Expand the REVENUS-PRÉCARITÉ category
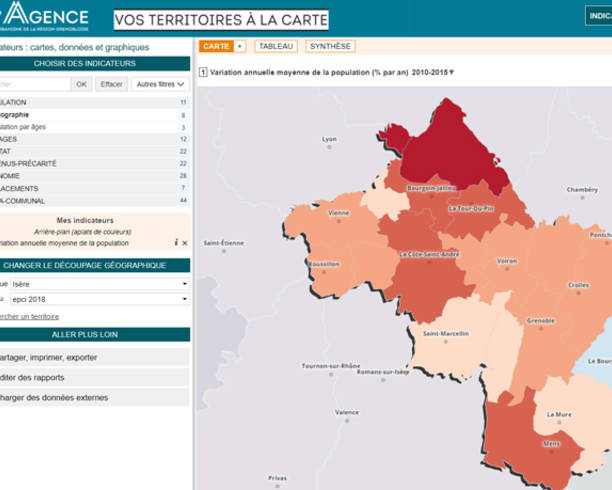The width and height of the screenshot is (612, 490). [95, 164]
